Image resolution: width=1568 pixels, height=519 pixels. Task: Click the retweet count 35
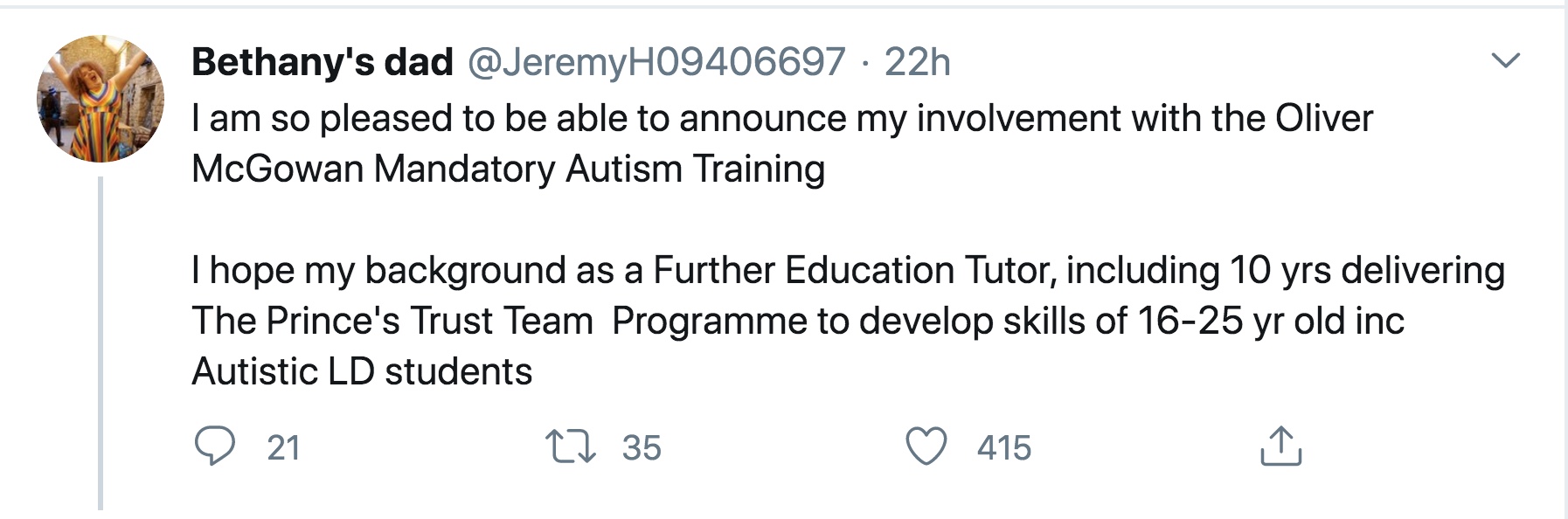point(642,448)
